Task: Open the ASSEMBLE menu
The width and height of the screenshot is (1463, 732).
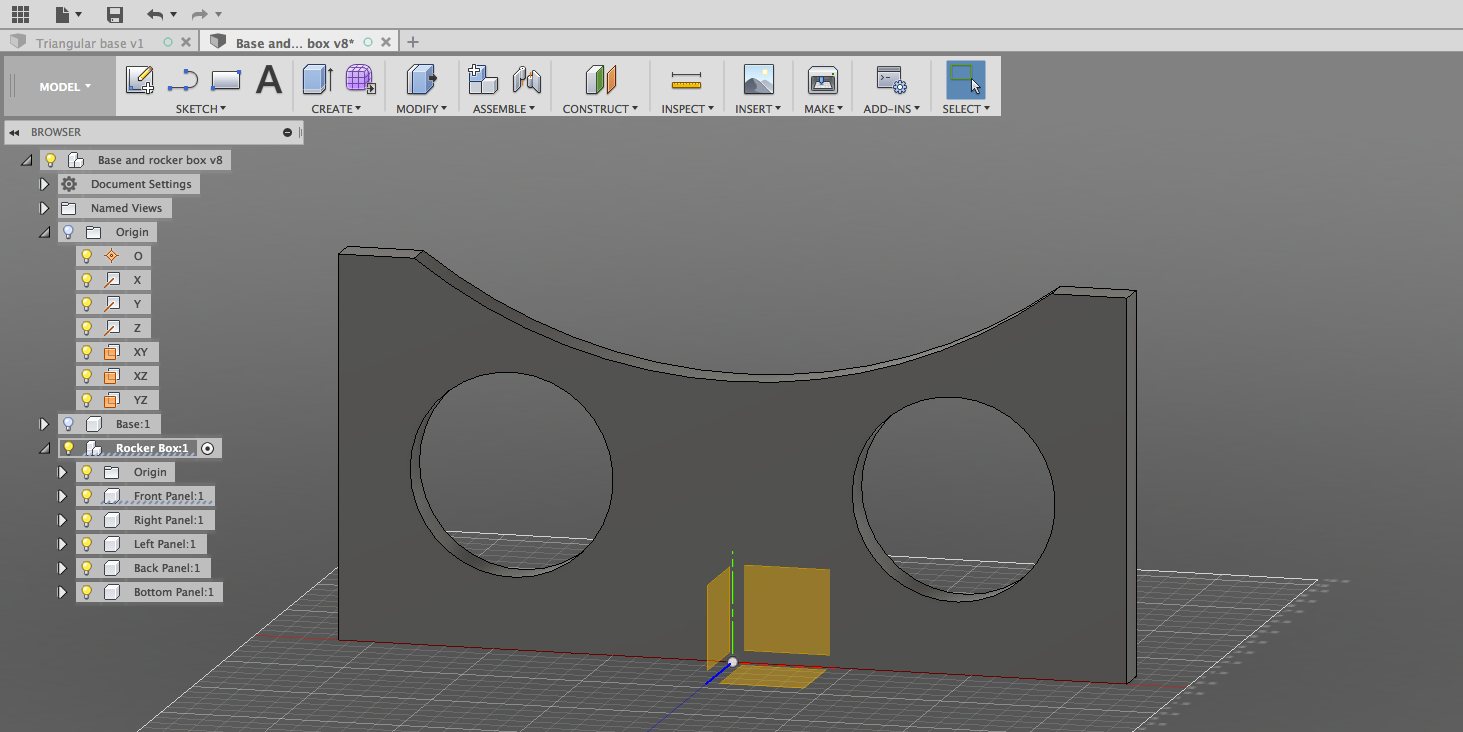Action: coord(504,109)
